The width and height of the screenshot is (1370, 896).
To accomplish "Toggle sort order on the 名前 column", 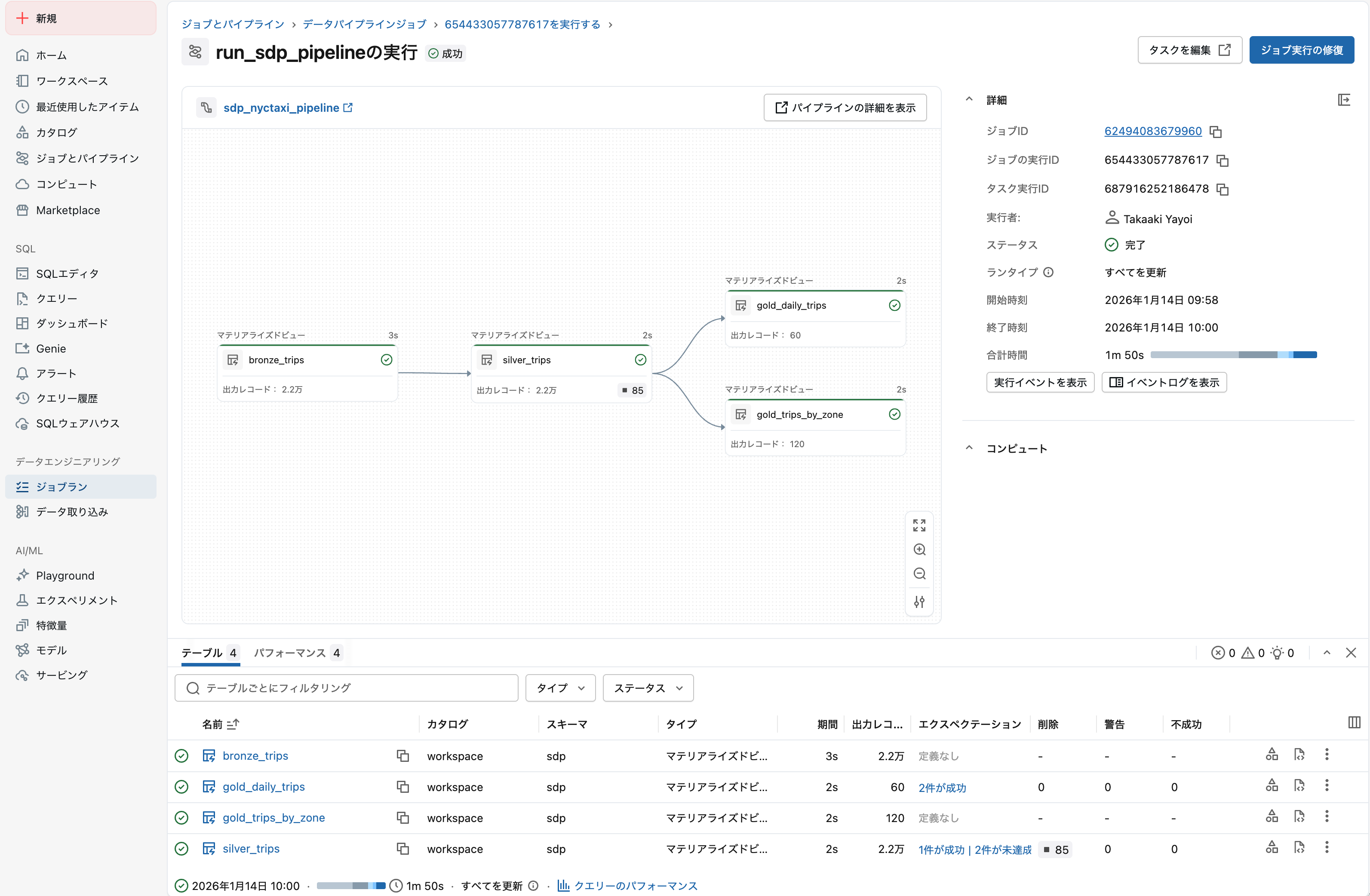I will point(233,724).
